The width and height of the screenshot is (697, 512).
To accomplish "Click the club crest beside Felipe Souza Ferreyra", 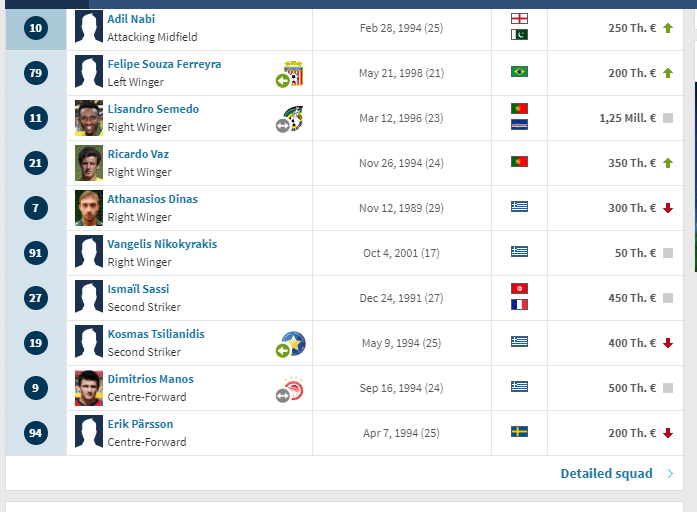I will tap(293, 73).
